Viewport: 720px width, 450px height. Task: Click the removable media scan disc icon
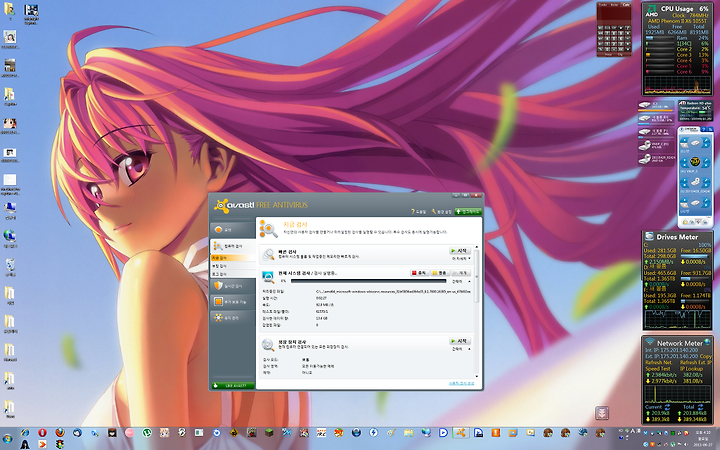tap(268, 344)
